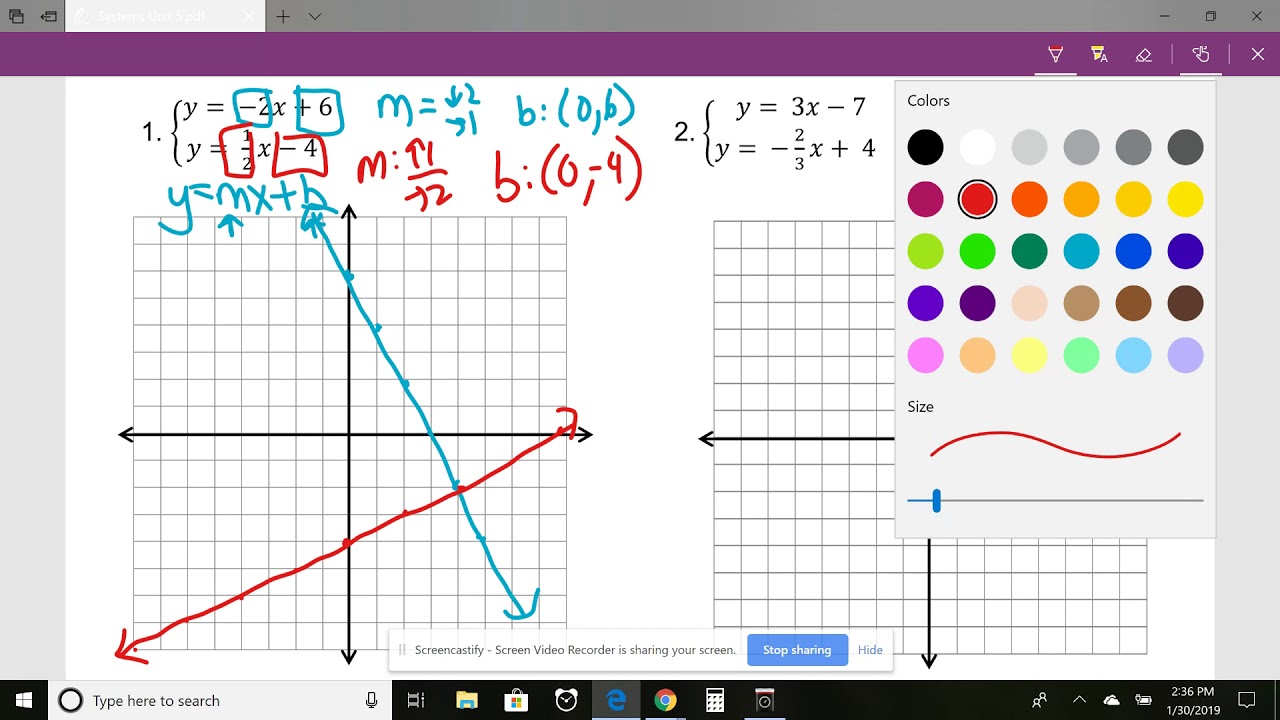This screenshot has height=720, width=1280.
Task: Open the Calculator taskbar icon
Action: (x=715, y=700)
